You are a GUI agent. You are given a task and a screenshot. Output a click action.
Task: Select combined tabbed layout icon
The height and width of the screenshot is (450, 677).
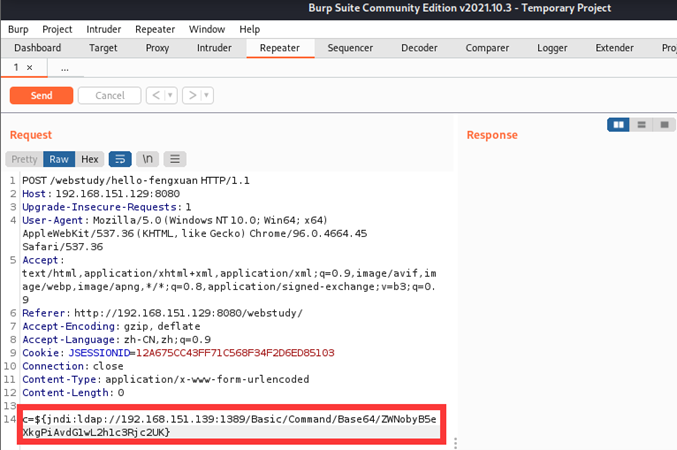point(664,125)
